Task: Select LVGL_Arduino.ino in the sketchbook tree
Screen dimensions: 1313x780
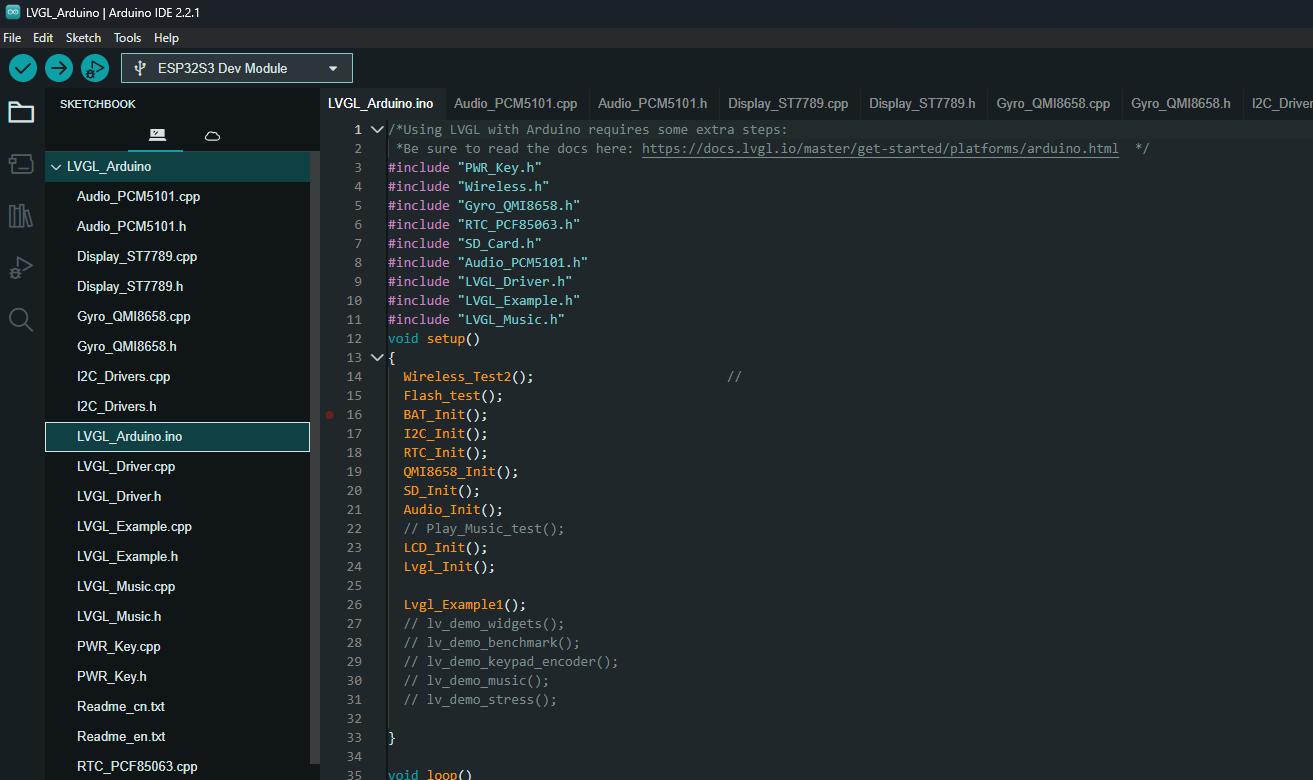Action: (x=177, y=437)
